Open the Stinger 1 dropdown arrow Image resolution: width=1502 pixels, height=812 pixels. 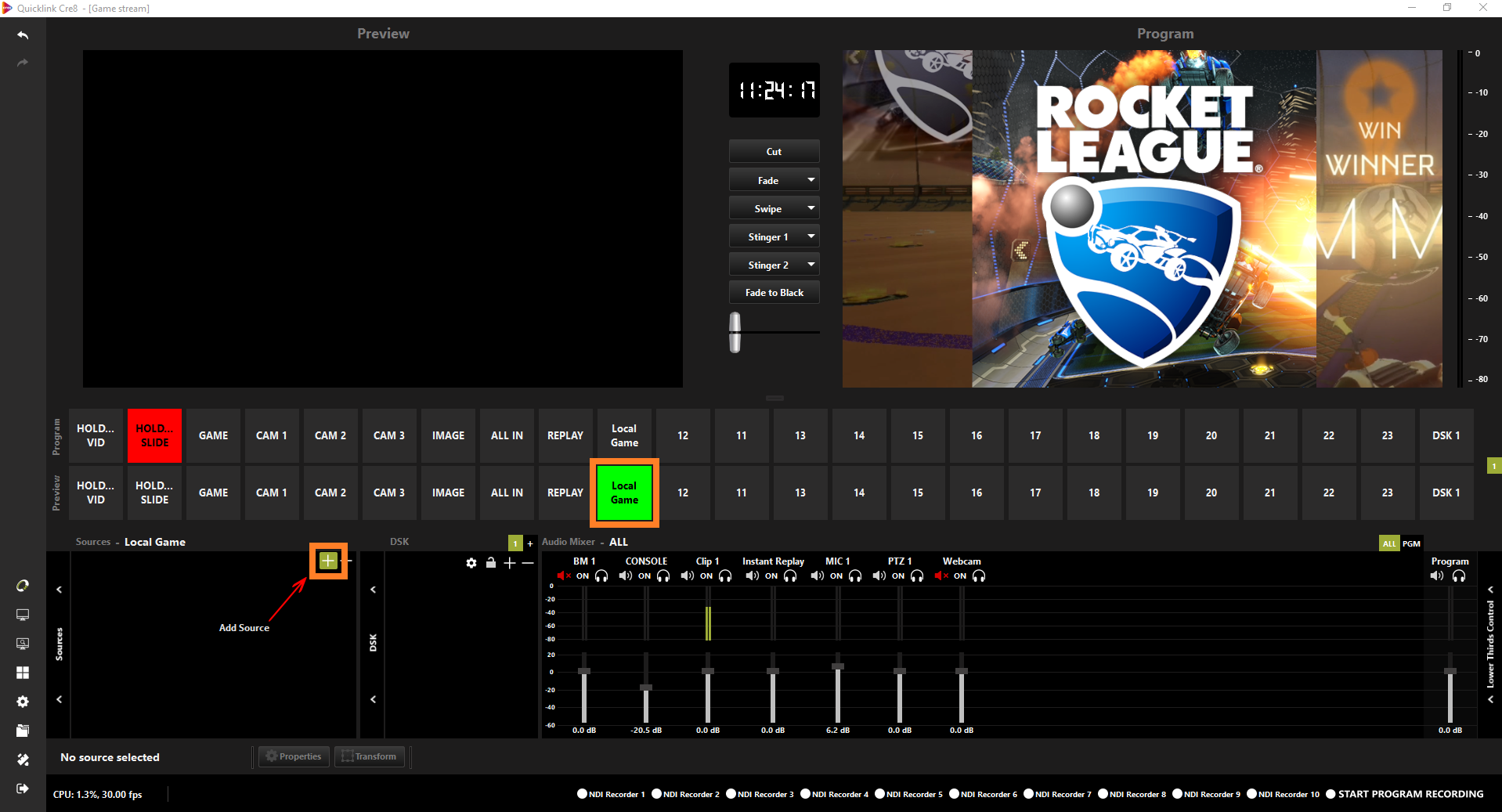811,236
